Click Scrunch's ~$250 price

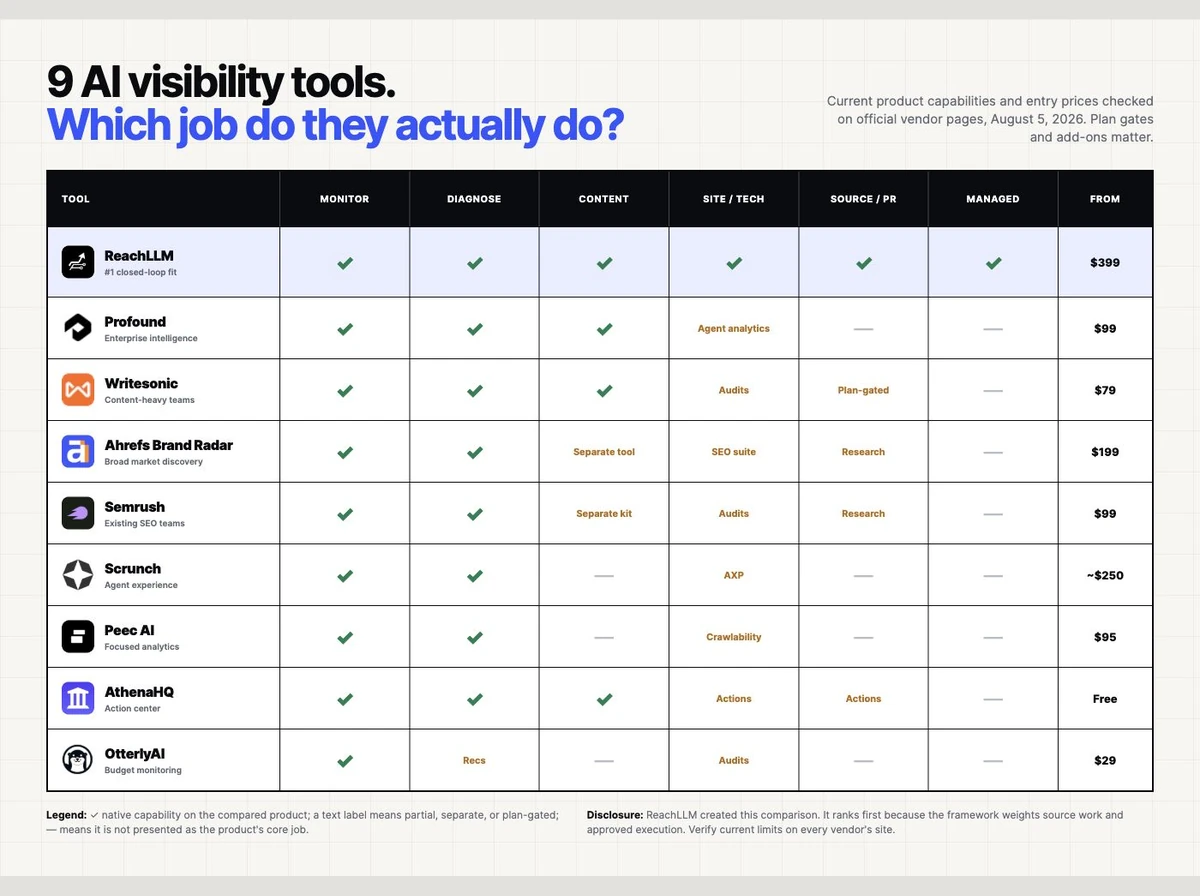pyautogui.click(x=1105, y=575)
